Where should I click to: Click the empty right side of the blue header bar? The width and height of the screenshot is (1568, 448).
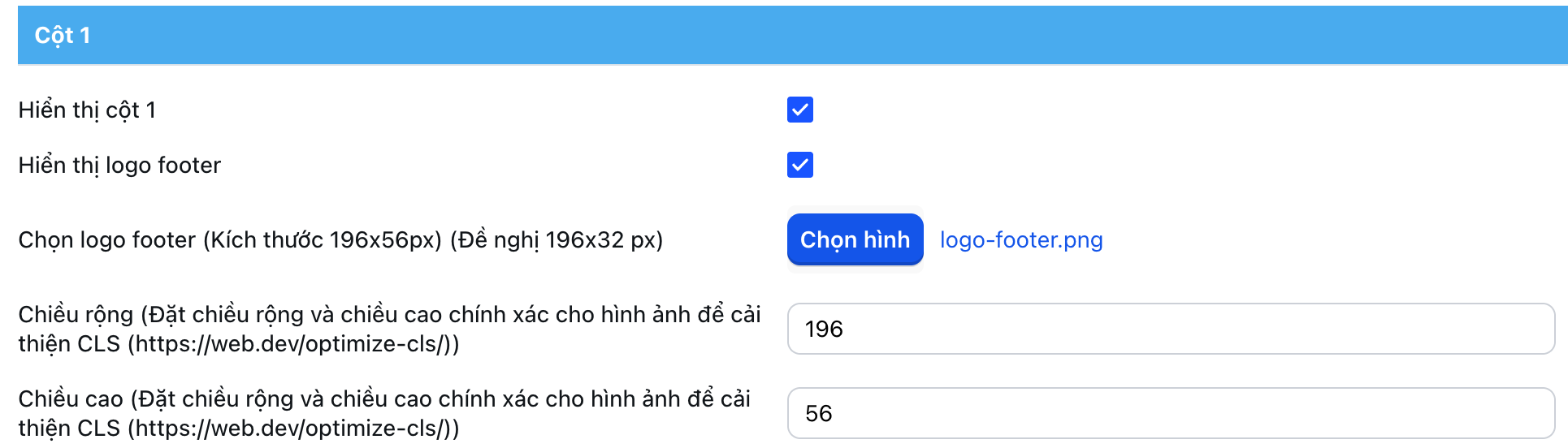tap(1300, 35)
